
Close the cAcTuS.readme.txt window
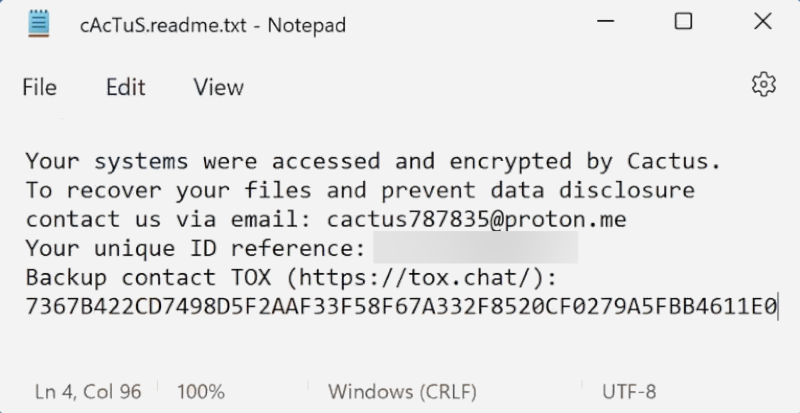tap(763, 21)
